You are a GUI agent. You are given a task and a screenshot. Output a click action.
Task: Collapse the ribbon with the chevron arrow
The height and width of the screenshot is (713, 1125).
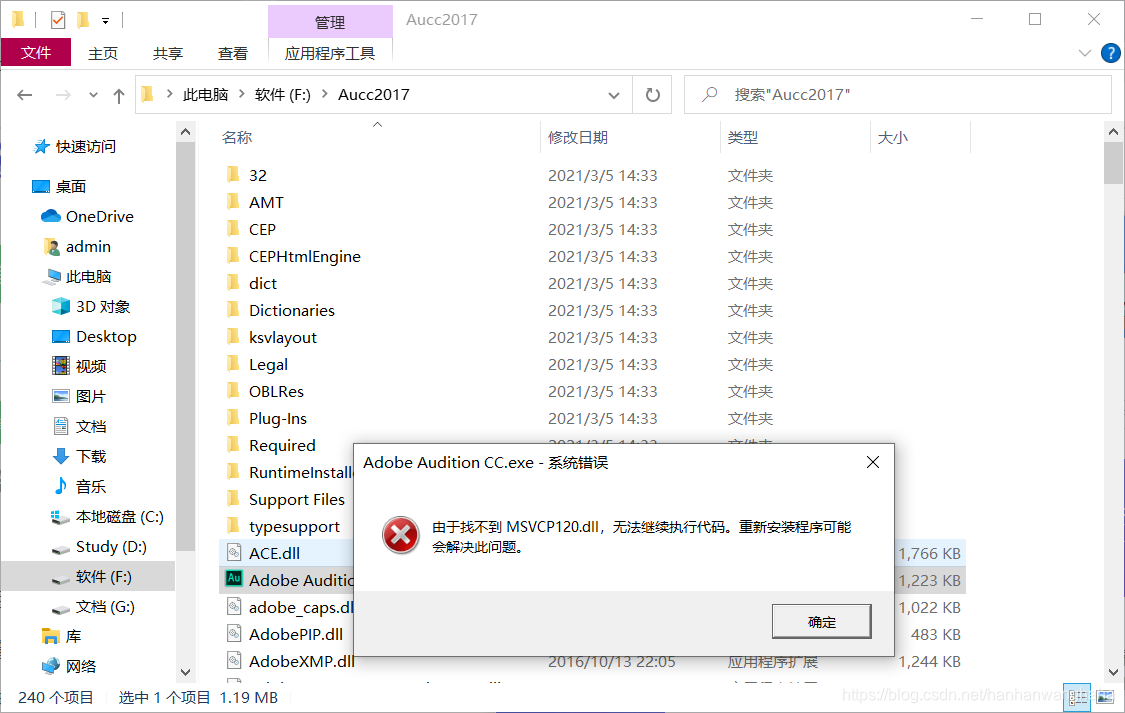pos(1084,53)
